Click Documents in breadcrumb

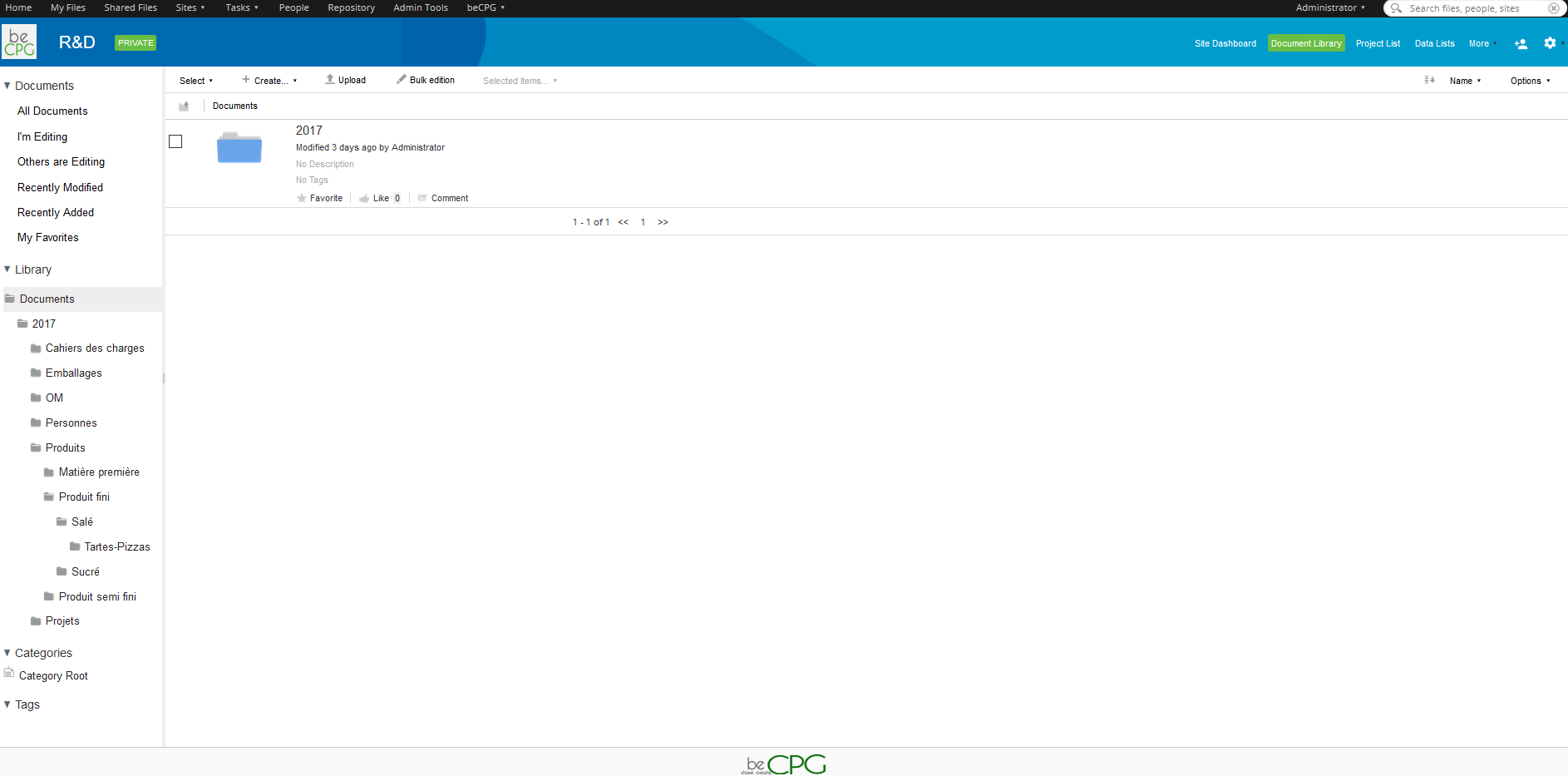tap(235, 106)
